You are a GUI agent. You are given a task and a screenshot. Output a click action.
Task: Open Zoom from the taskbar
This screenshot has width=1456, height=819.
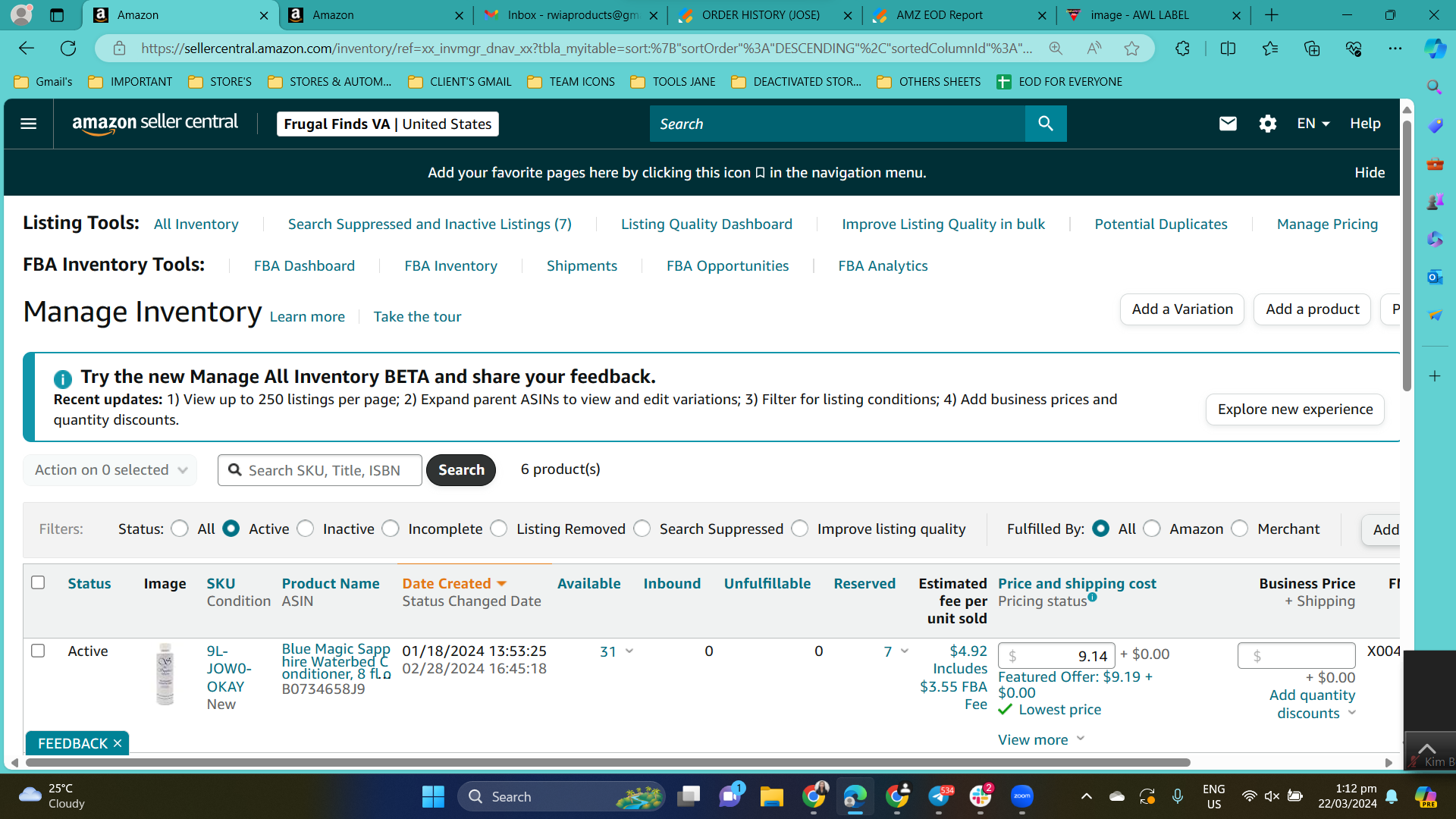[x=1022, y=796]
